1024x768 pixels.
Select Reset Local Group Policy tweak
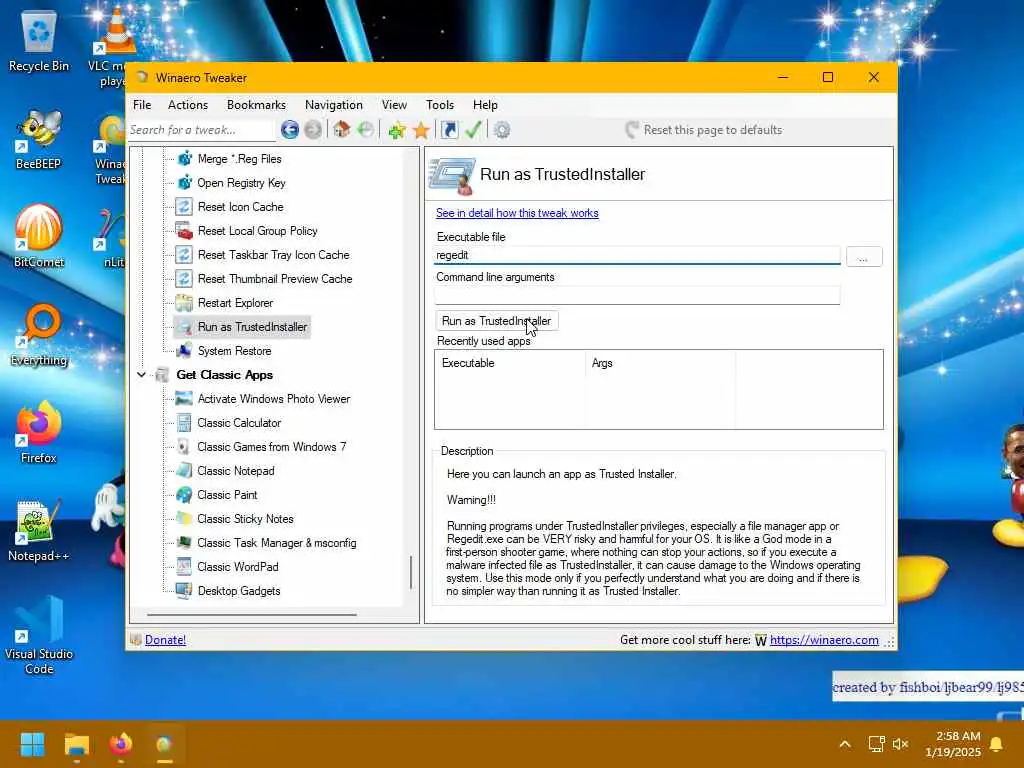pos(257,231)
